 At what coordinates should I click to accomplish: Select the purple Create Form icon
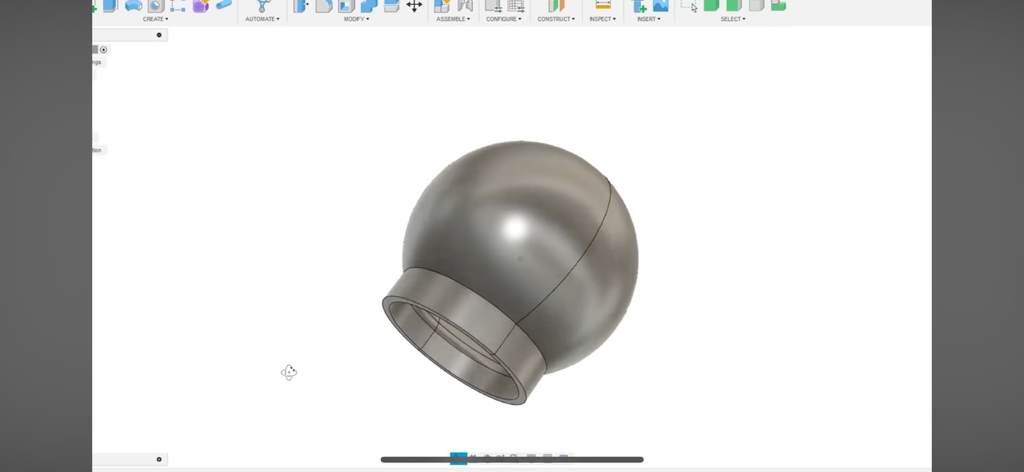(200, 6)
